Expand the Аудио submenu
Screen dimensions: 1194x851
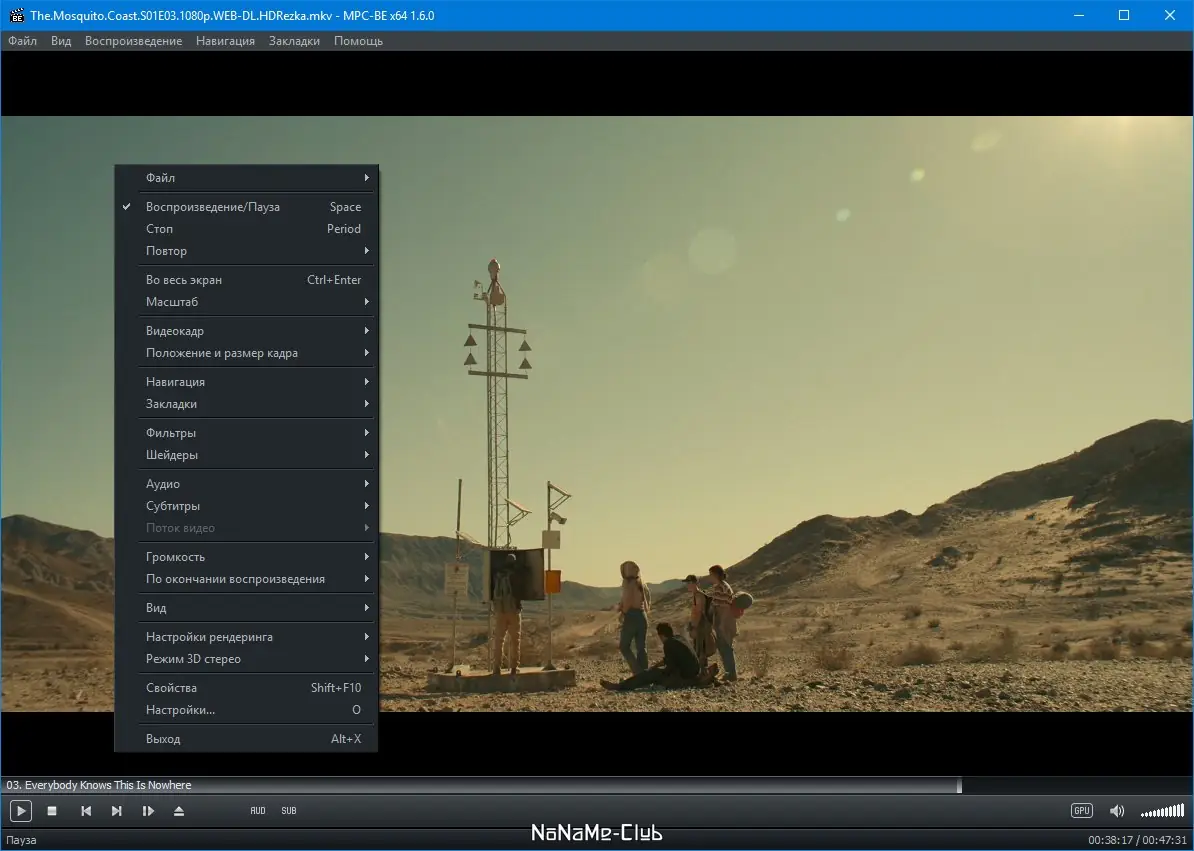click(x=246, y=484)
